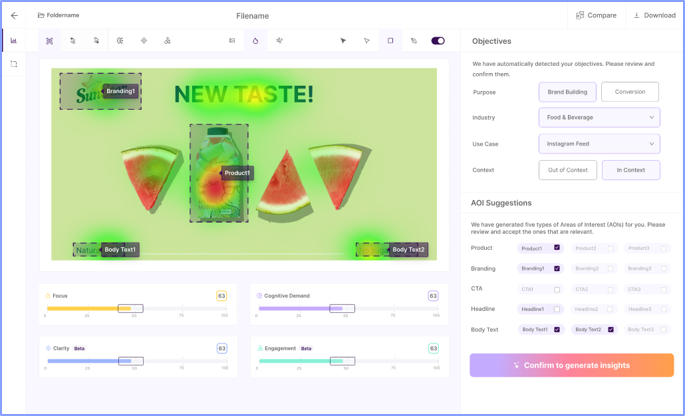Click the back arrow icon
The image size is (685, 416).
pyautogui.click(x=14, y=16)
